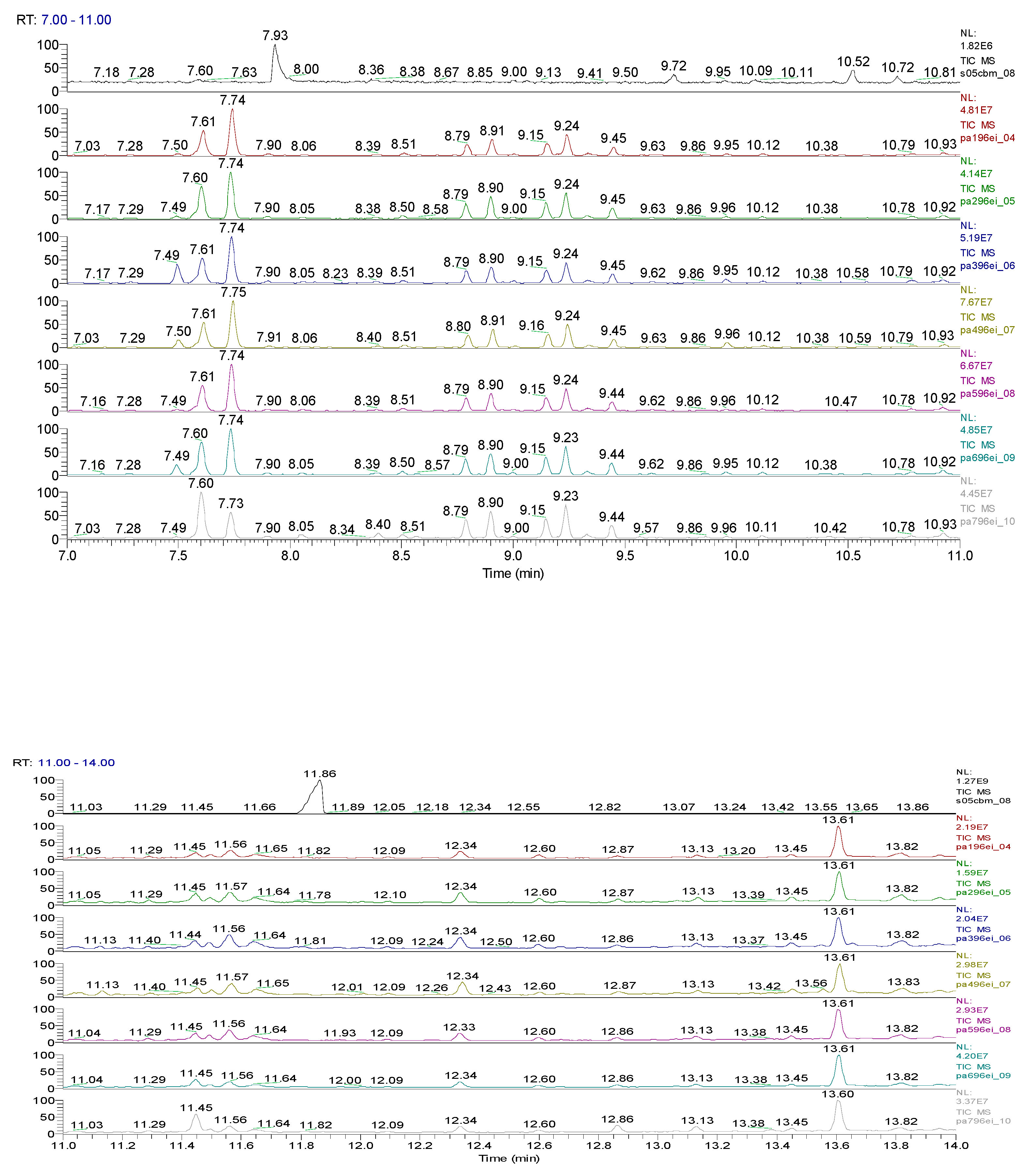1030x1176 pixels.
Task: Click the 'RT: 7.00 - 11.00' range header
Action: click(x=64, y=20)
